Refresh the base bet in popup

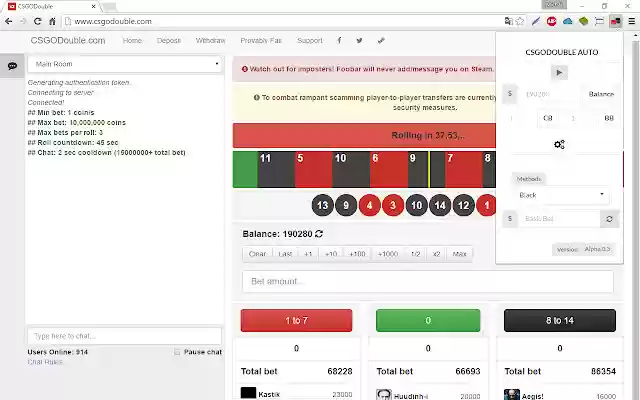[609, 219]
